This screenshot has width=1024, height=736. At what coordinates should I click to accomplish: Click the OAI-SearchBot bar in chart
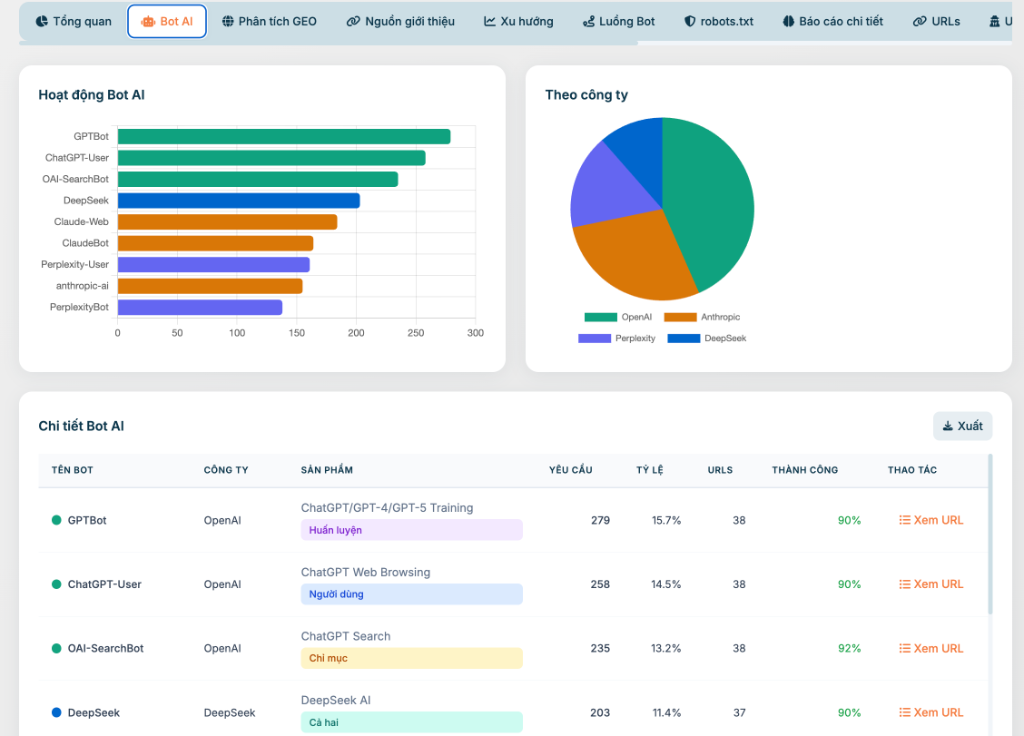pyautogui.click(x=258, y=179)
